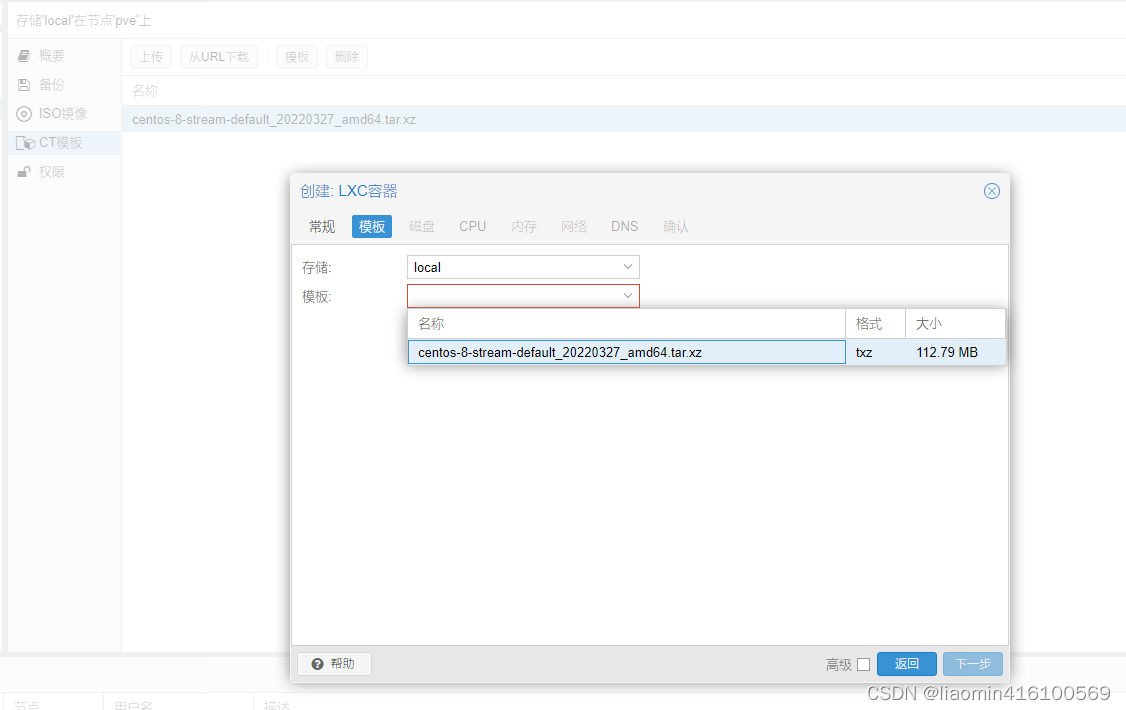This screenshot has width=1126, height=710.
Task: Click the 上传 upload button
Action: (x=151, y=57)
